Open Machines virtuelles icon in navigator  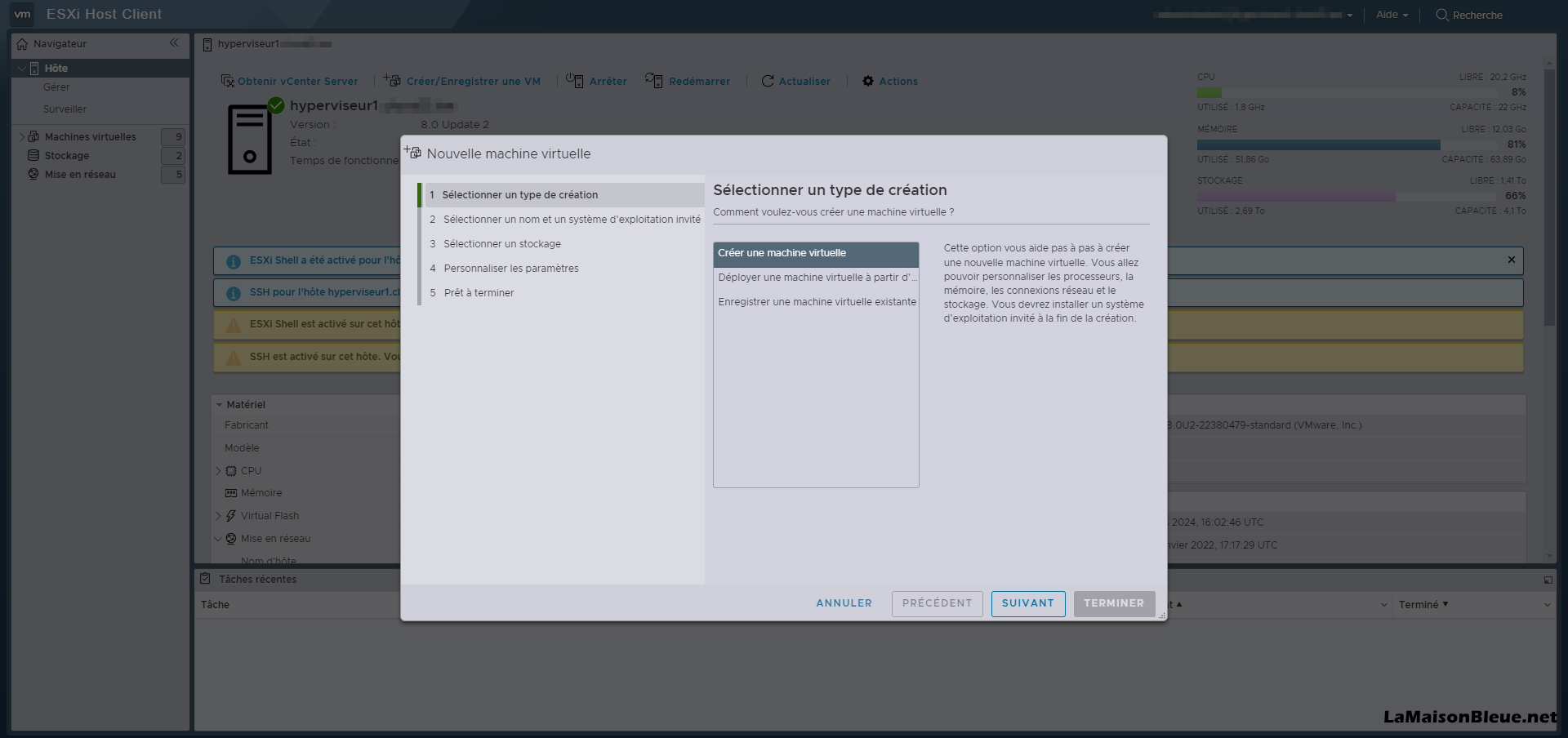tap(33, 136)
